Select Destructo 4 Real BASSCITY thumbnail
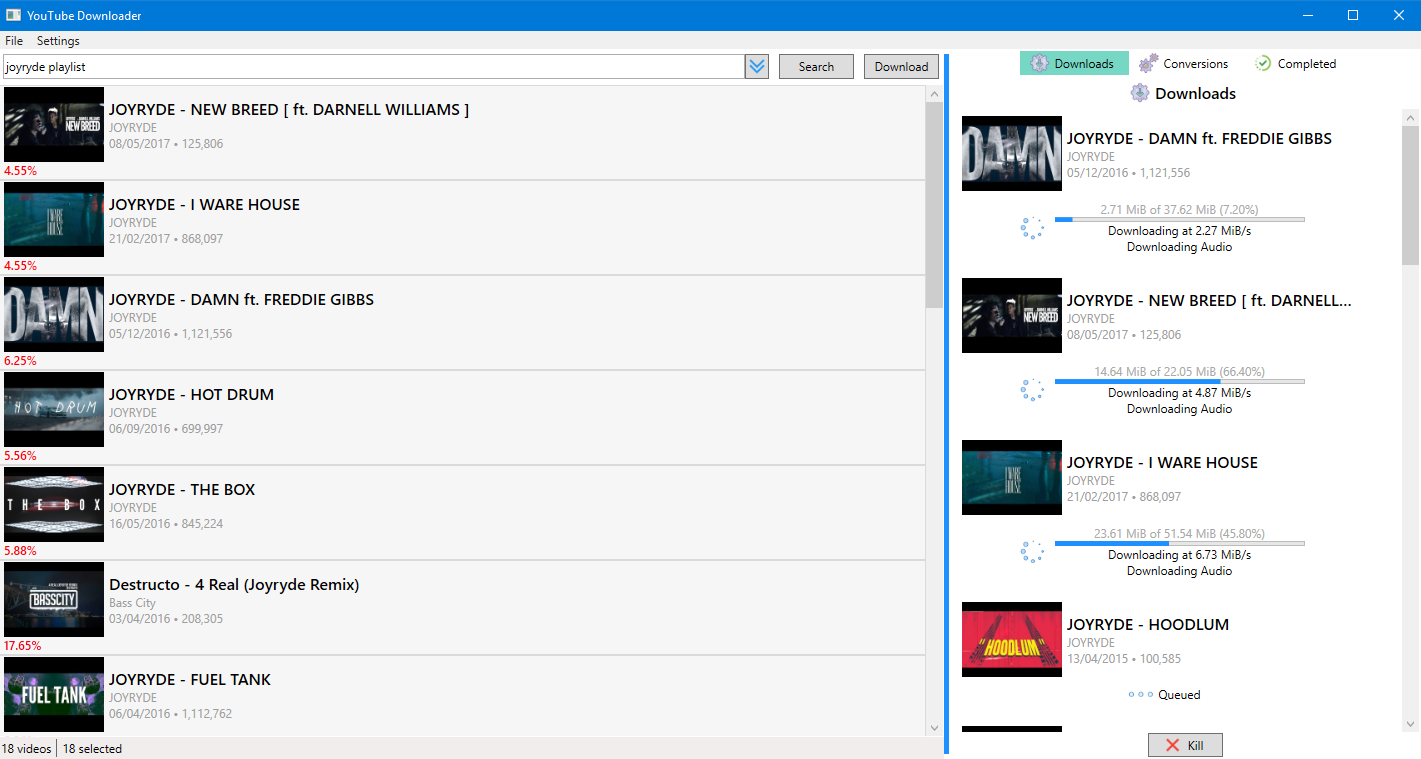This screenshot has width=1421, height=759. tap(54, 599)
